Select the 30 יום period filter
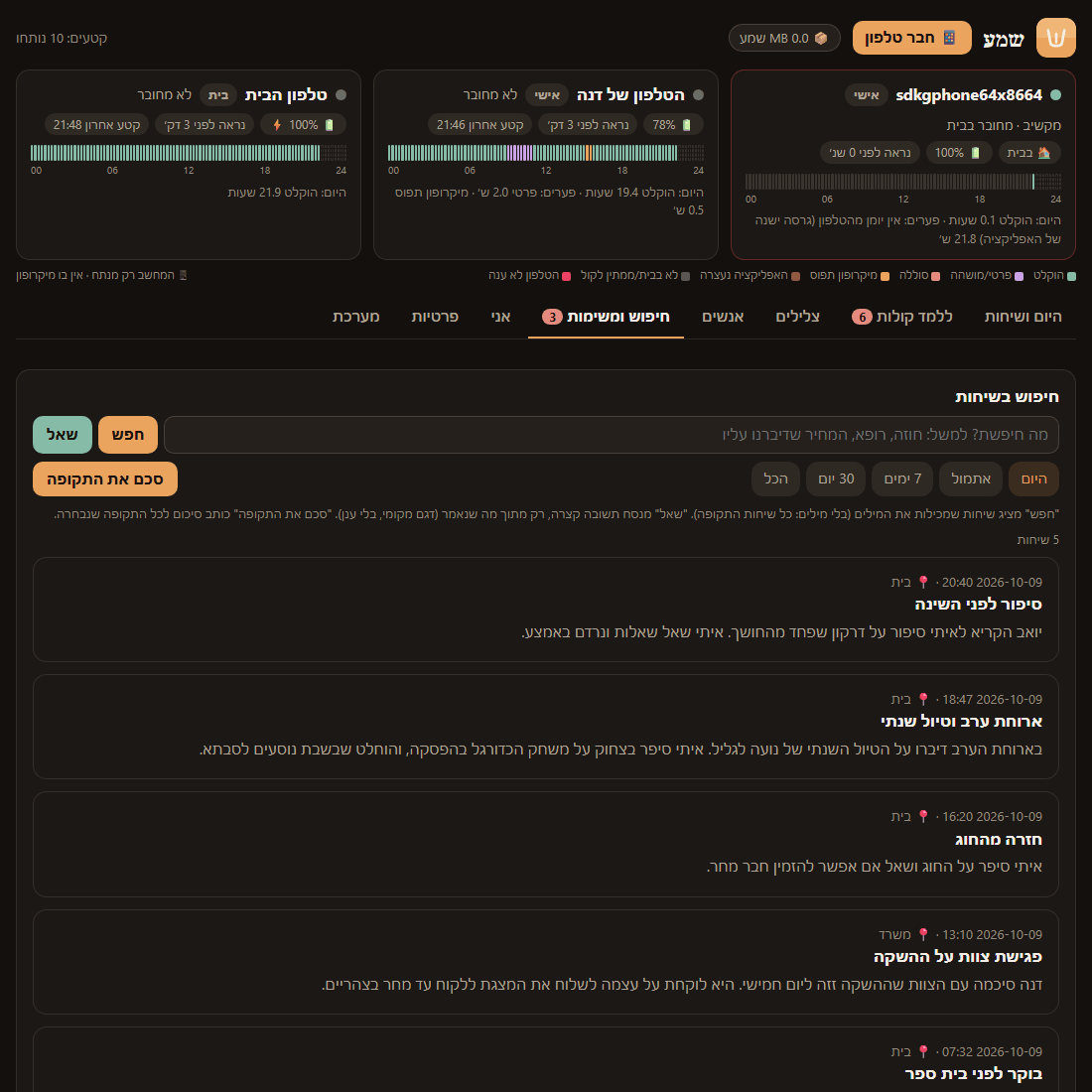1092x1092 pixels. (836, 479)
